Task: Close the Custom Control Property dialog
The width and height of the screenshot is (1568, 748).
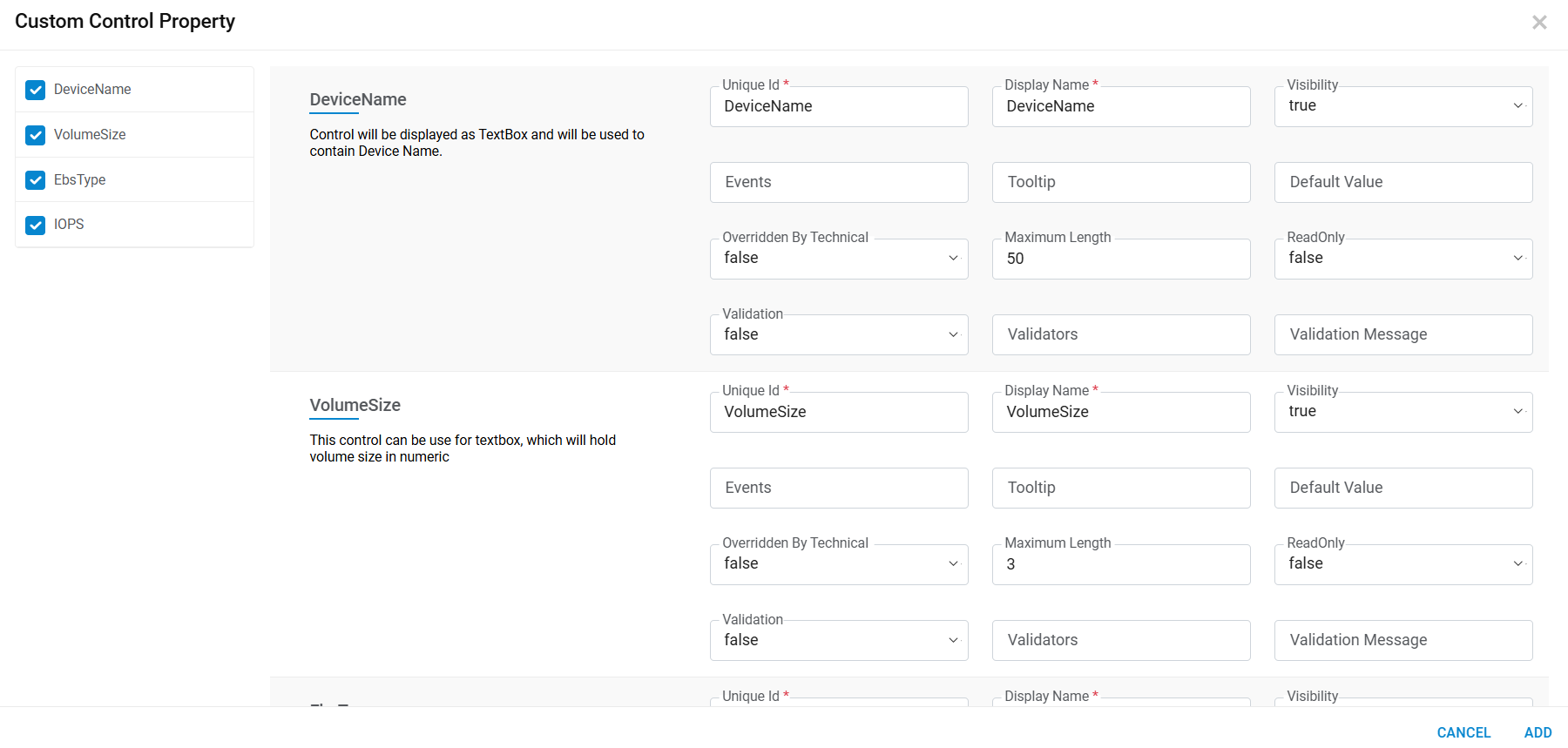Action: tap(1539, 23)
